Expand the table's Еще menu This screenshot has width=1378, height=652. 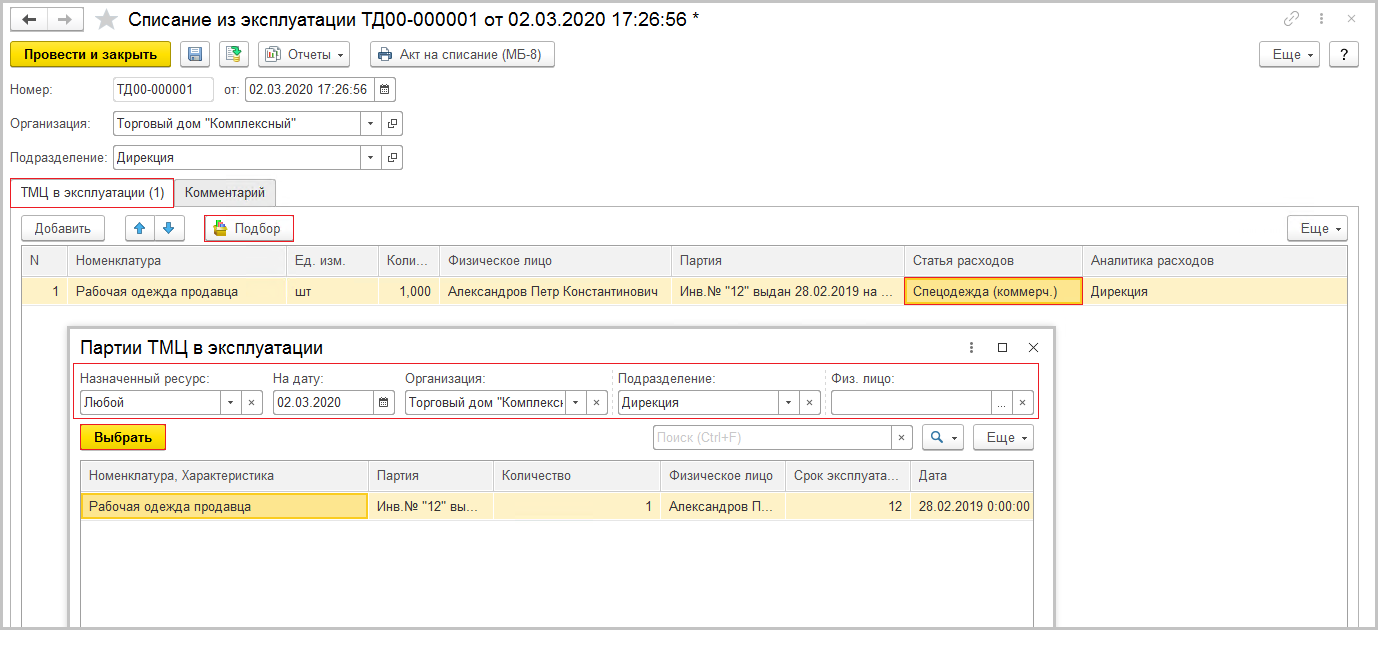[1317, 228]
